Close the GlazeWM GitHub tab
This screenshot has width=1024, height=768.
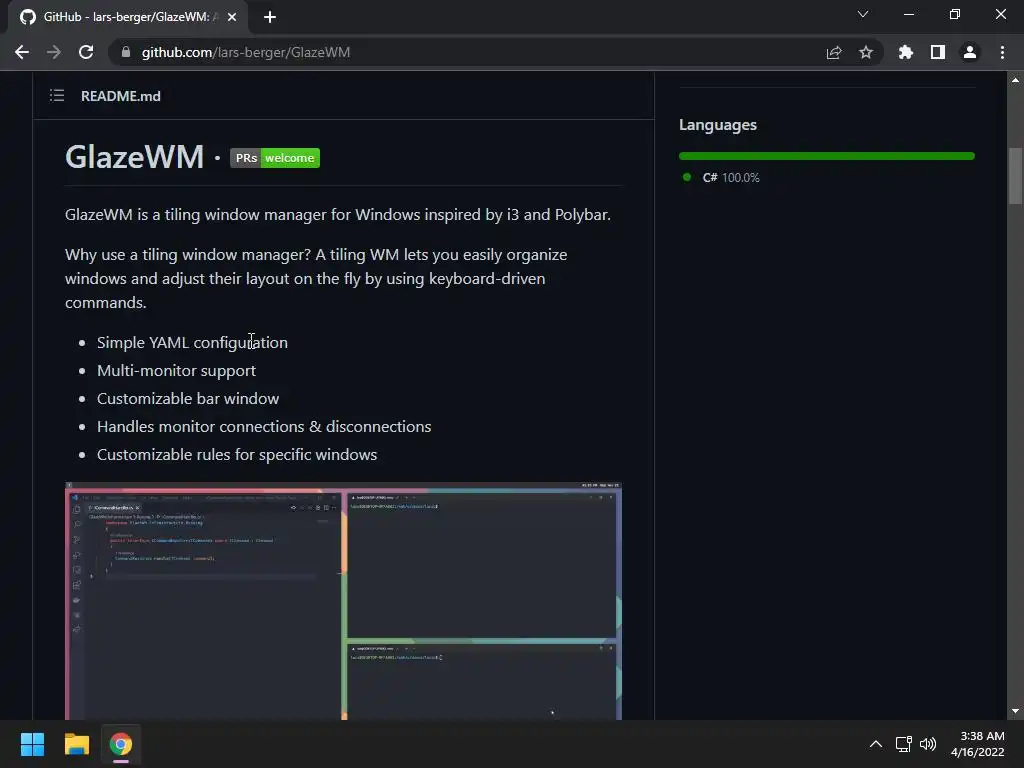point(232,17)
